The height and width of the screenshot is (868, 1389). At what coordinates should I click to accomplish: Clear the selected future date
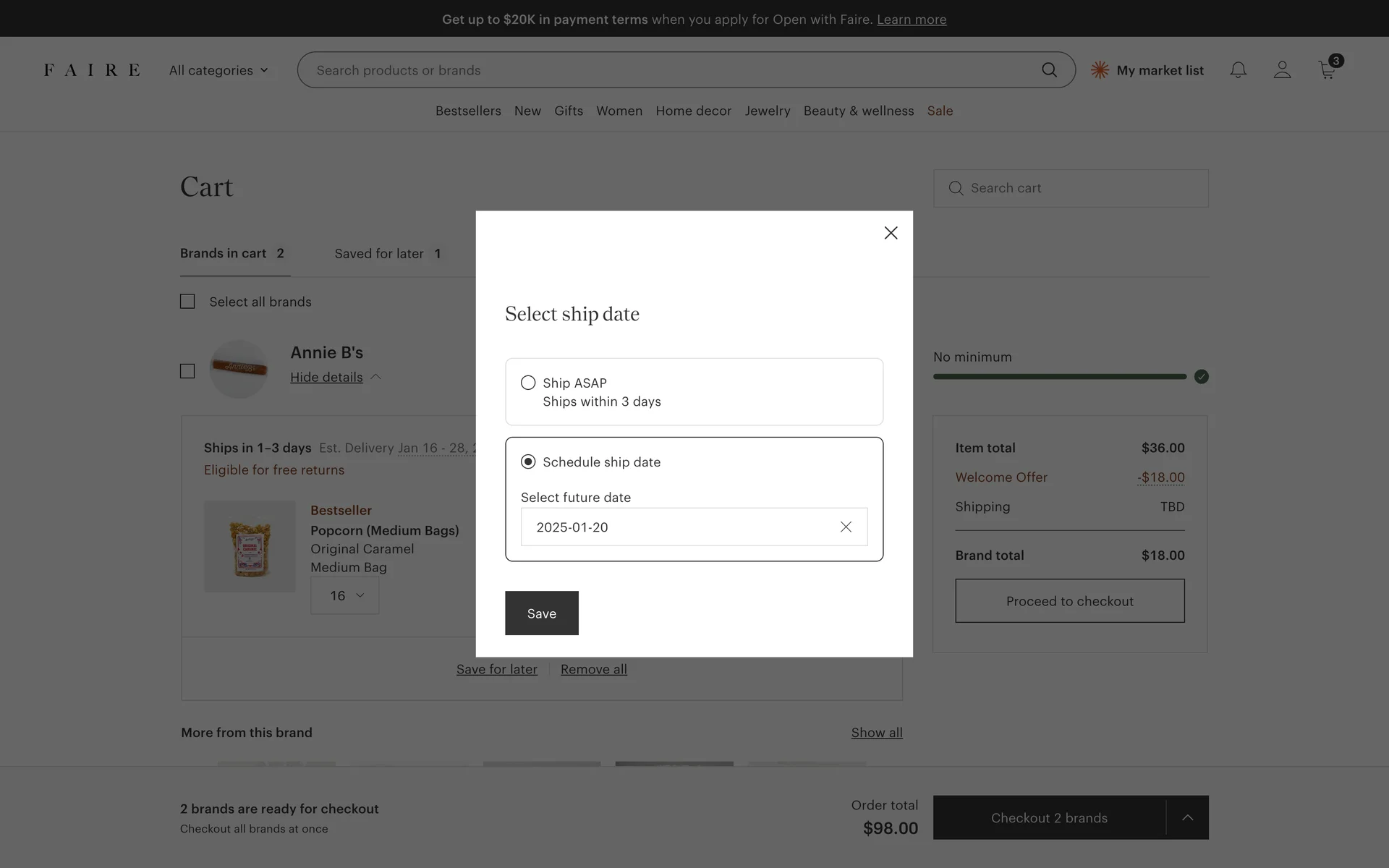(846, 527)
